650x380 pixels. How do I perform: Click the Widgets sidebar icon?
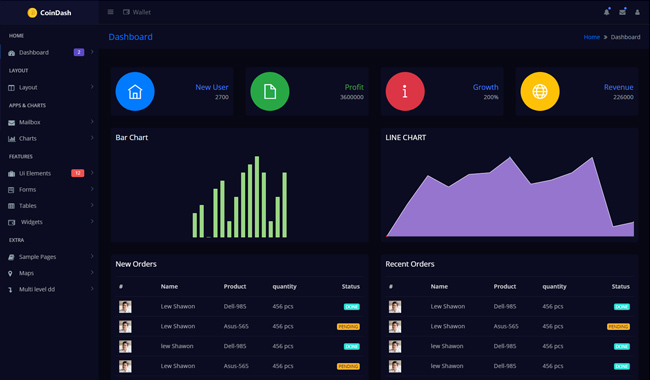12,222
